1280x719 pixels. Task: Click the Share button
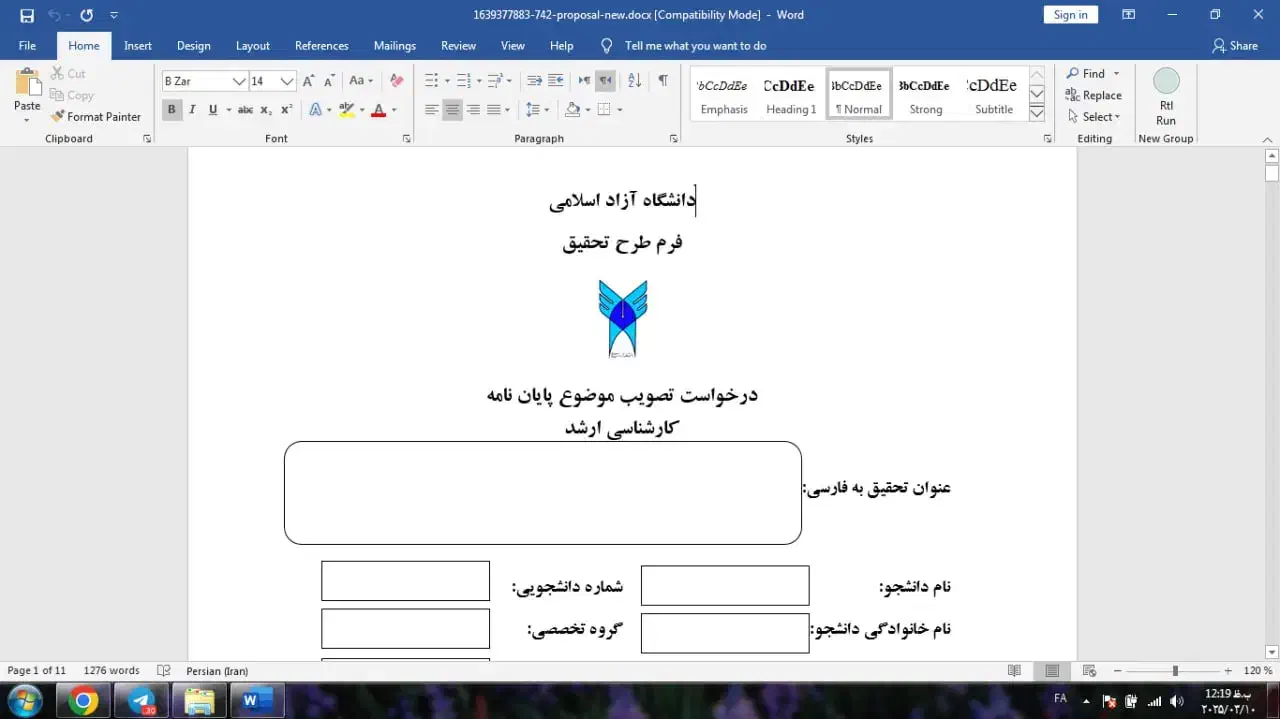(1235, 46)
